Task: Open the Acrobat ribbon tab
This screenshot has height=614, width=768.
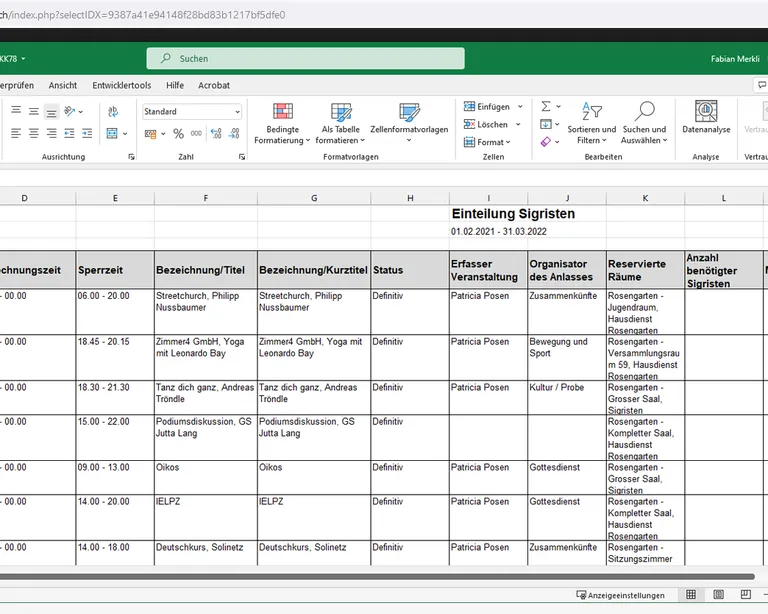Action: pyautogui.click(x=214, y=85)
